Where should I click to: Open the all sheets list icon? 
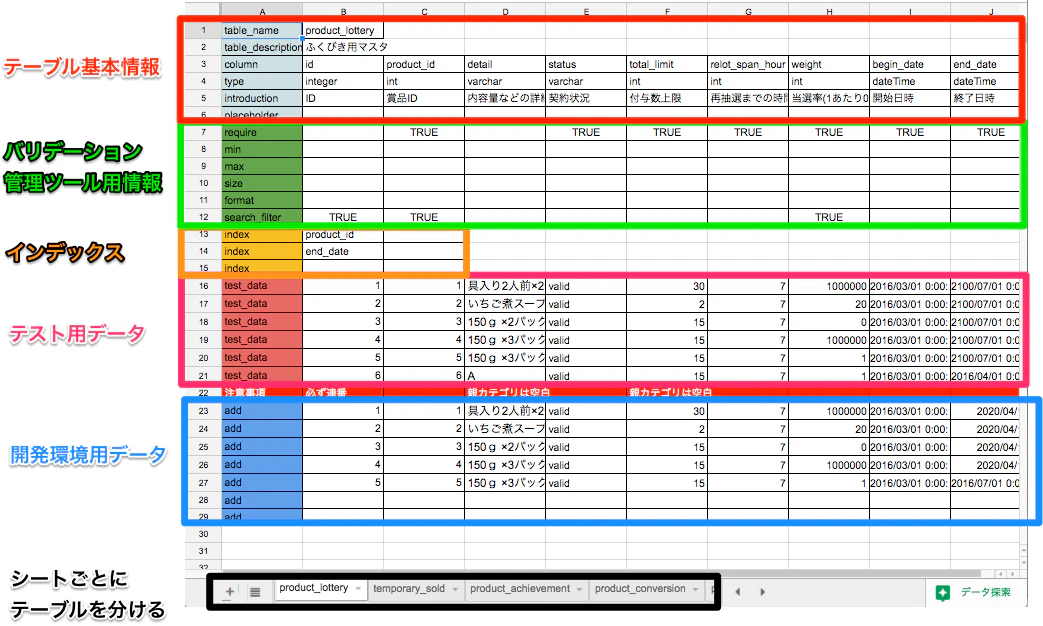255,591
